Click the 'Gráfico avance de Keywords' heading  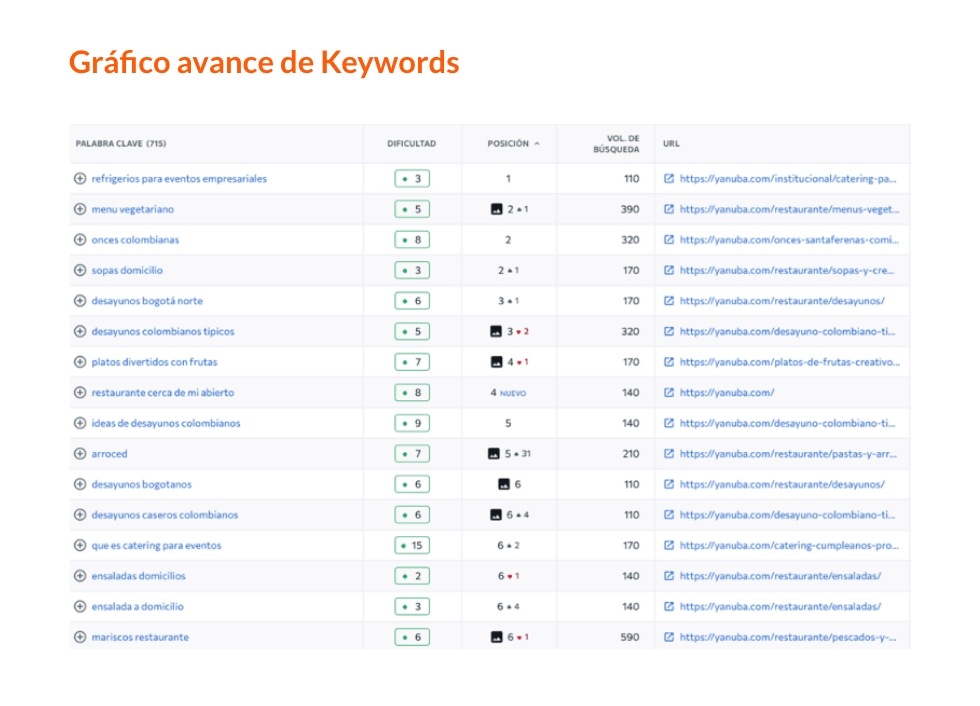click(x=264, y=62)
